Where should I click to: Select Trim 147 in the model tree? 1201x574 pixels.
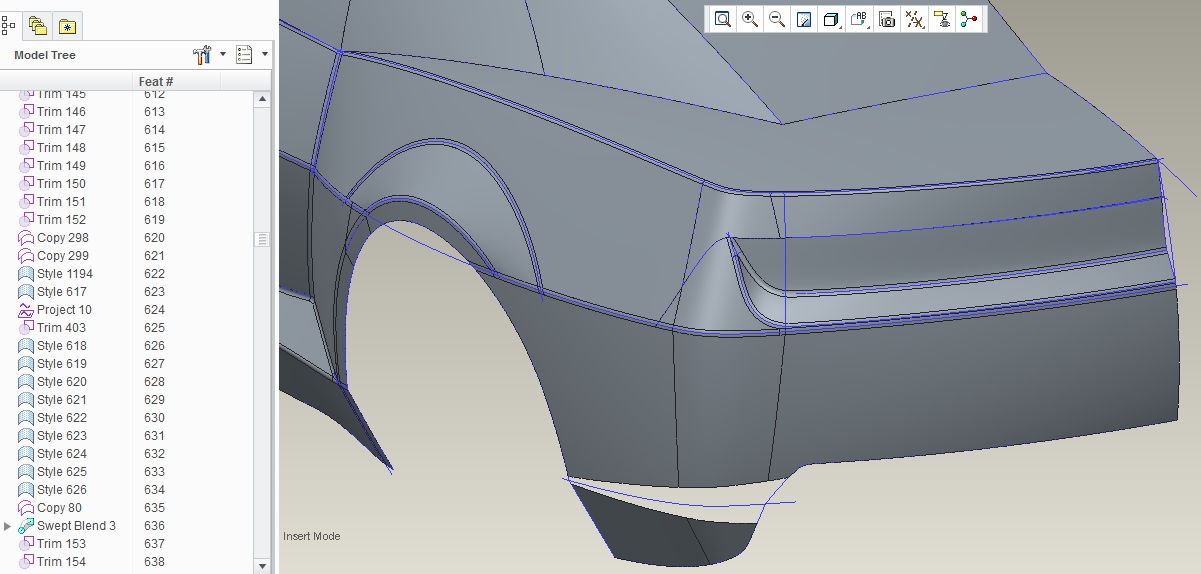coord(61,130)
